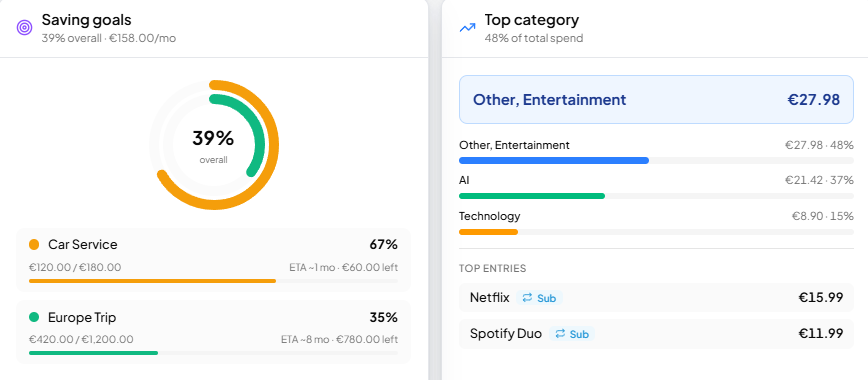Click the green AI spend bar
This screenshot has height=380, width=868.
click(x=532, y=196)
